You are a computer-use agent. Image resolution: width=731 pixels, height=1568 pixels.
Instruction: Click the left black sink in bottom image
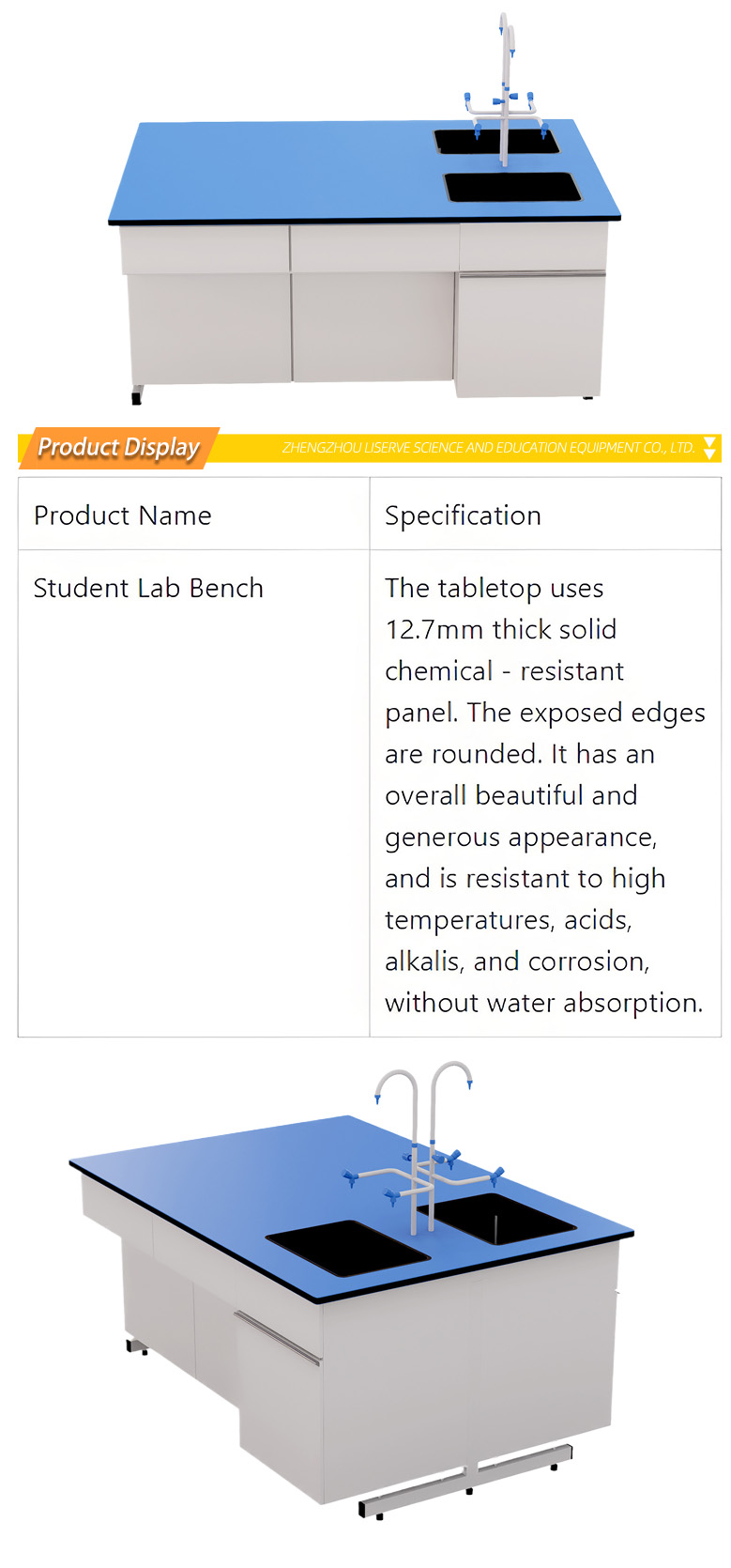click(x=348, y=1248)
